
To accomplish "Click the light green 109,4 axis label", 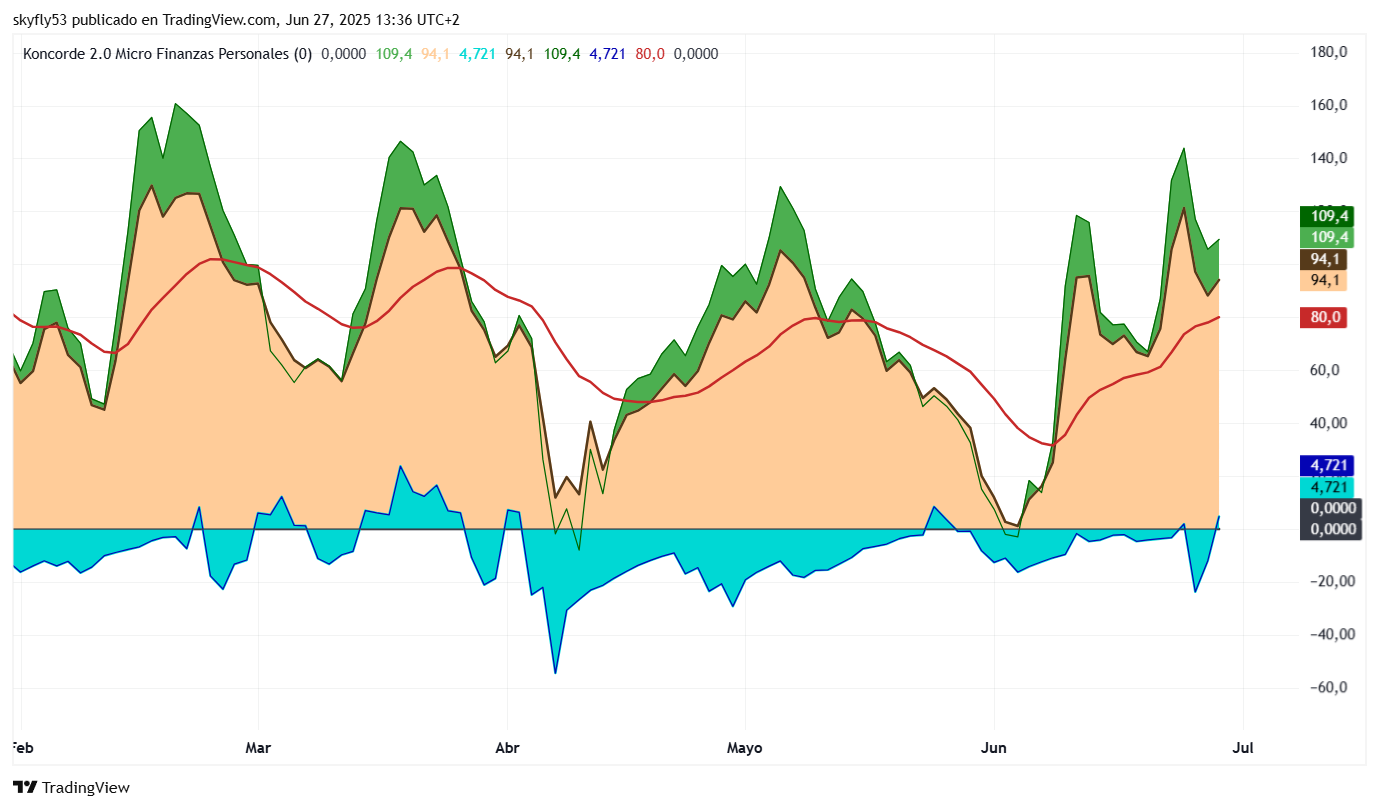I will (1325, 237).
